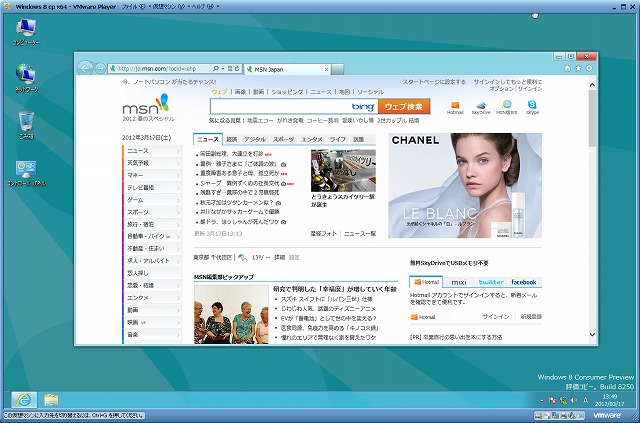Open the Skype icon shortcut

click(532, 108)
